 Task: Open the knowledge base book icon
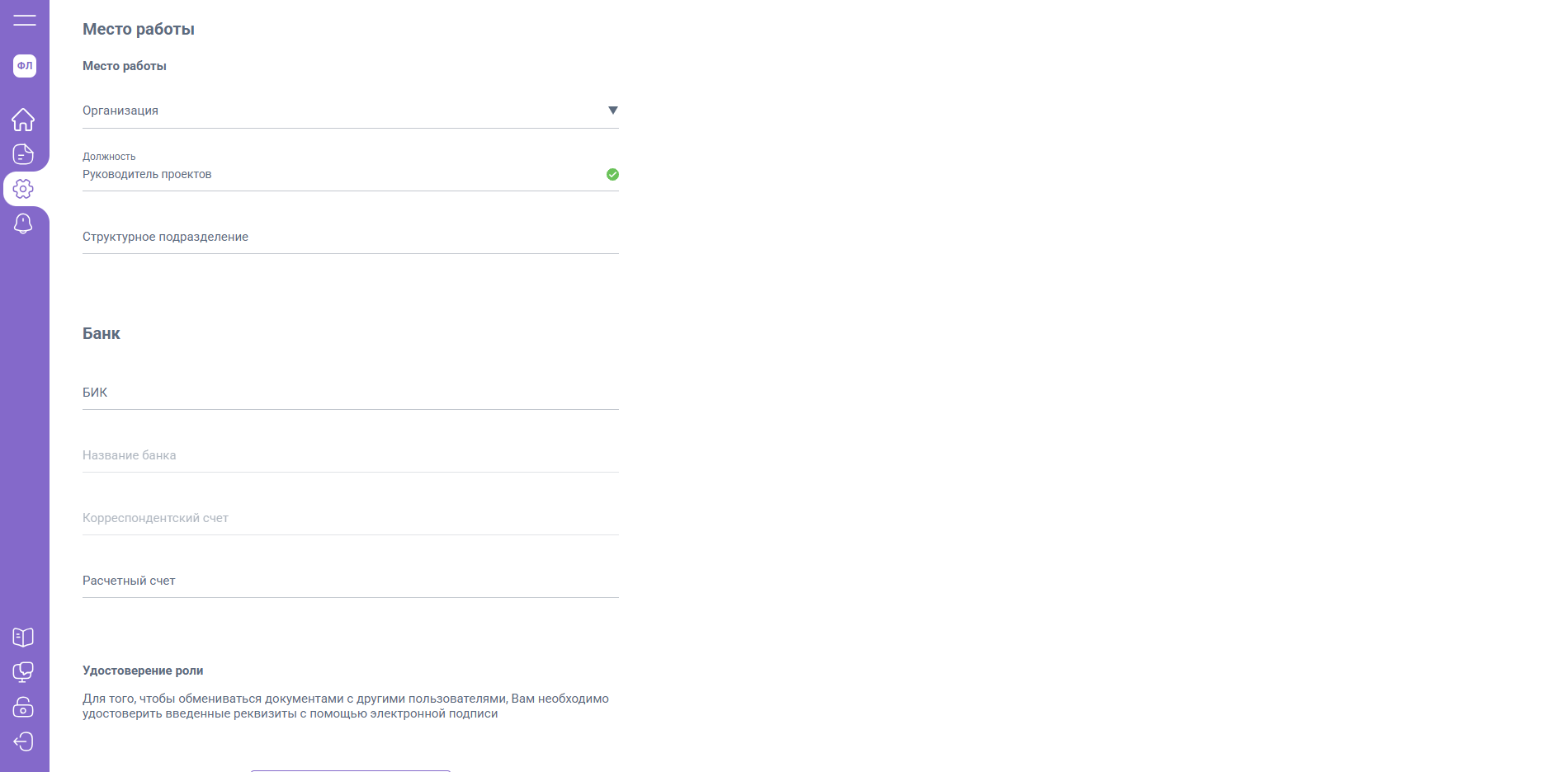pos(23,637)
